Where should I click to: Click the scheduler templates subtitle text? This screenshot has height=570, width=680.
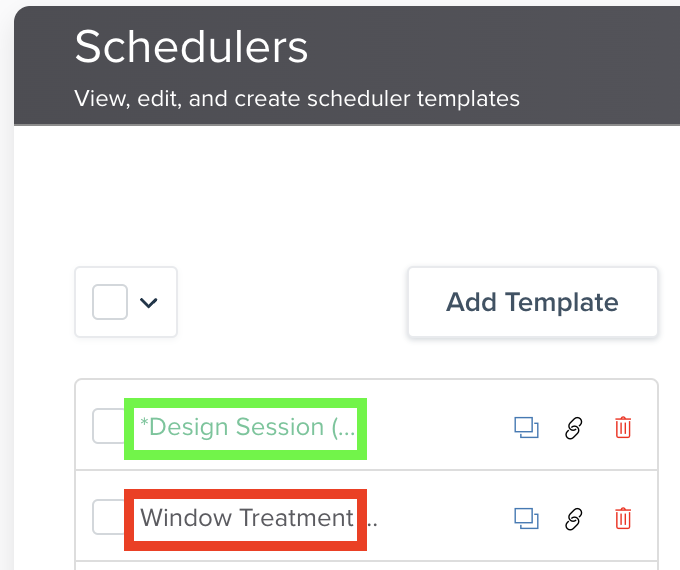pyautogui.click(x=297, y=99)
